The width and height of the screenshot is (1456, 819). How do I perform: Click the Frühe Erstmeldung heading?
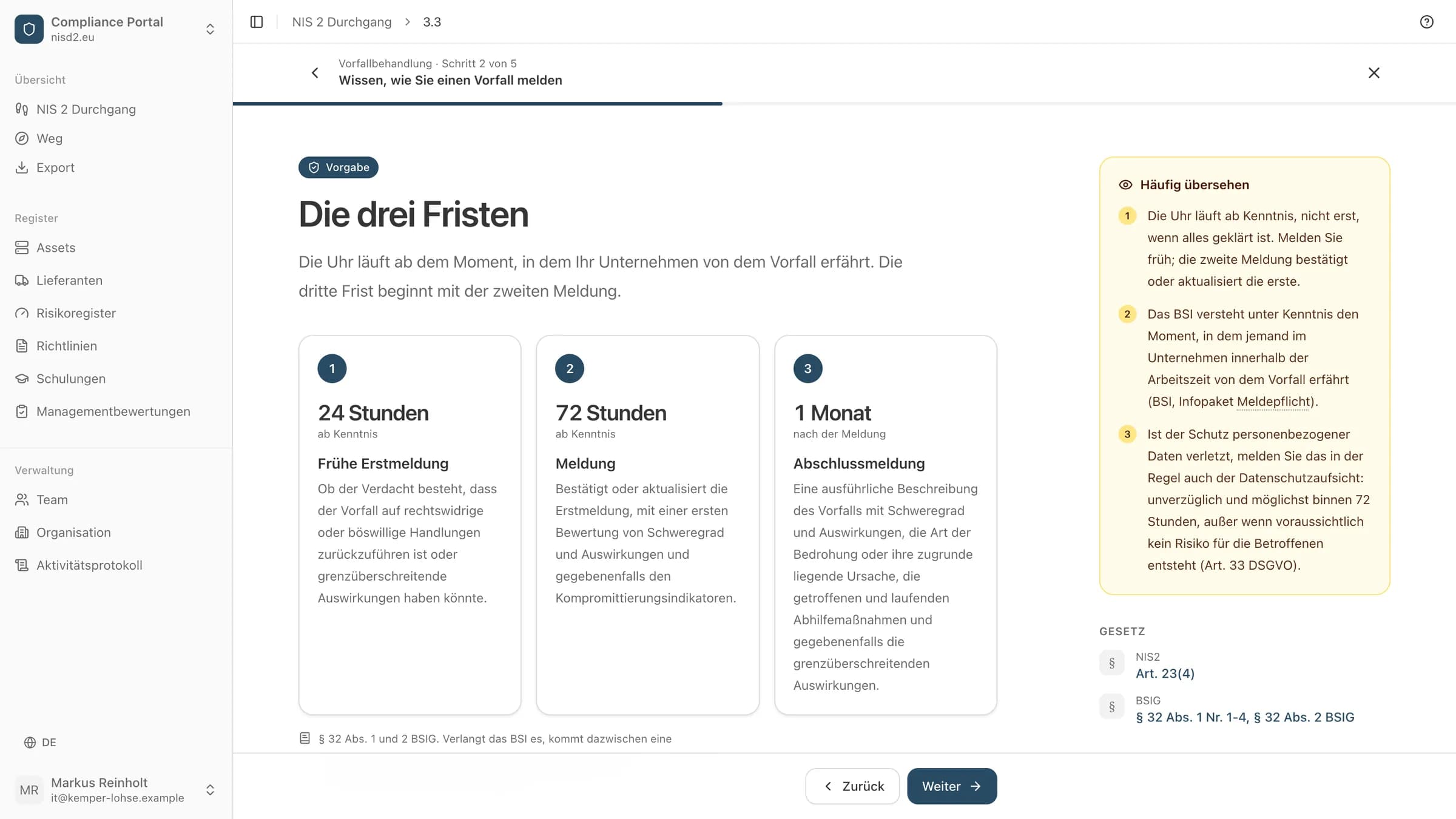coord(383,463)
